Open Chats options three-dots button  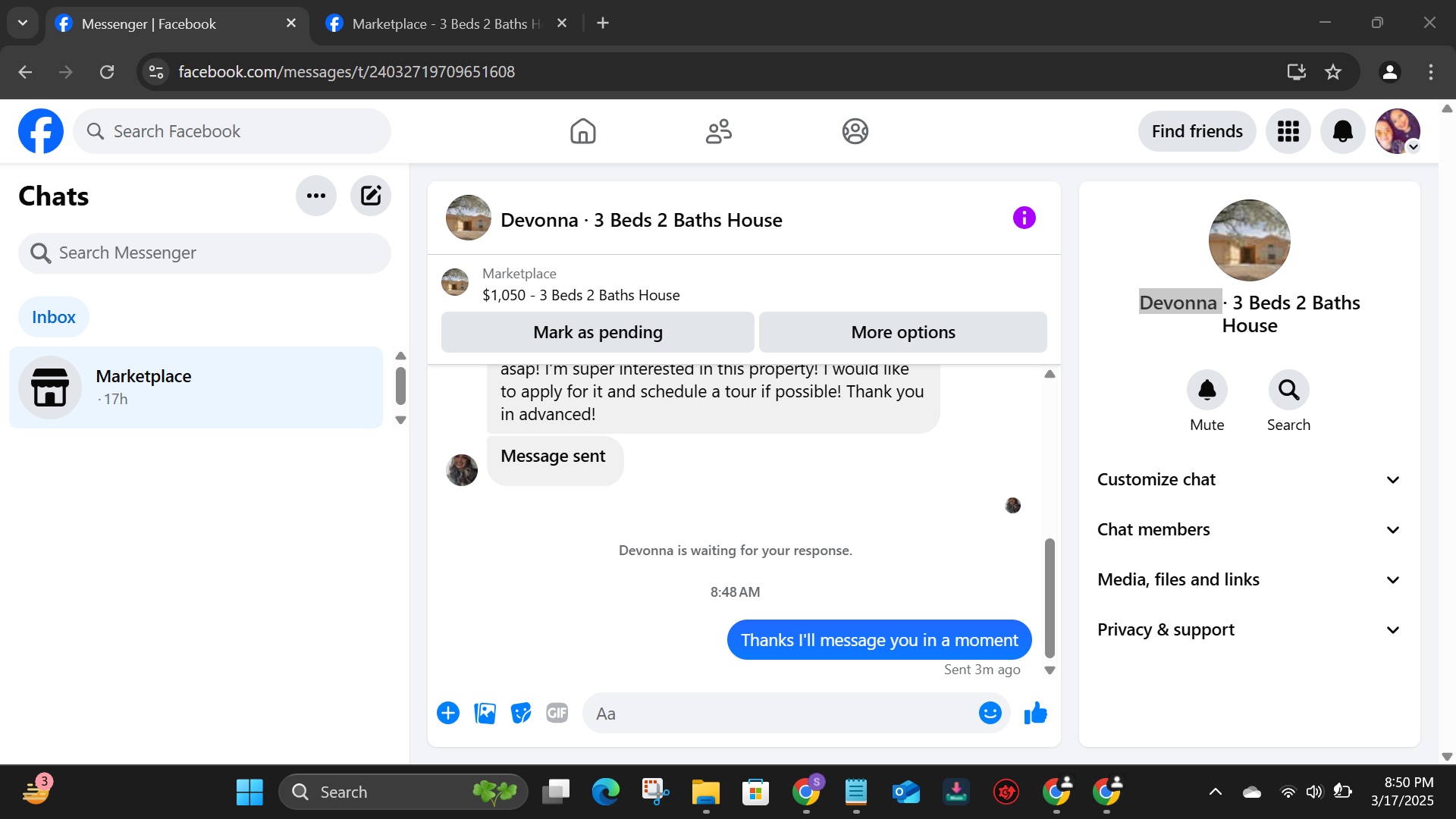[x=316, y=196]
